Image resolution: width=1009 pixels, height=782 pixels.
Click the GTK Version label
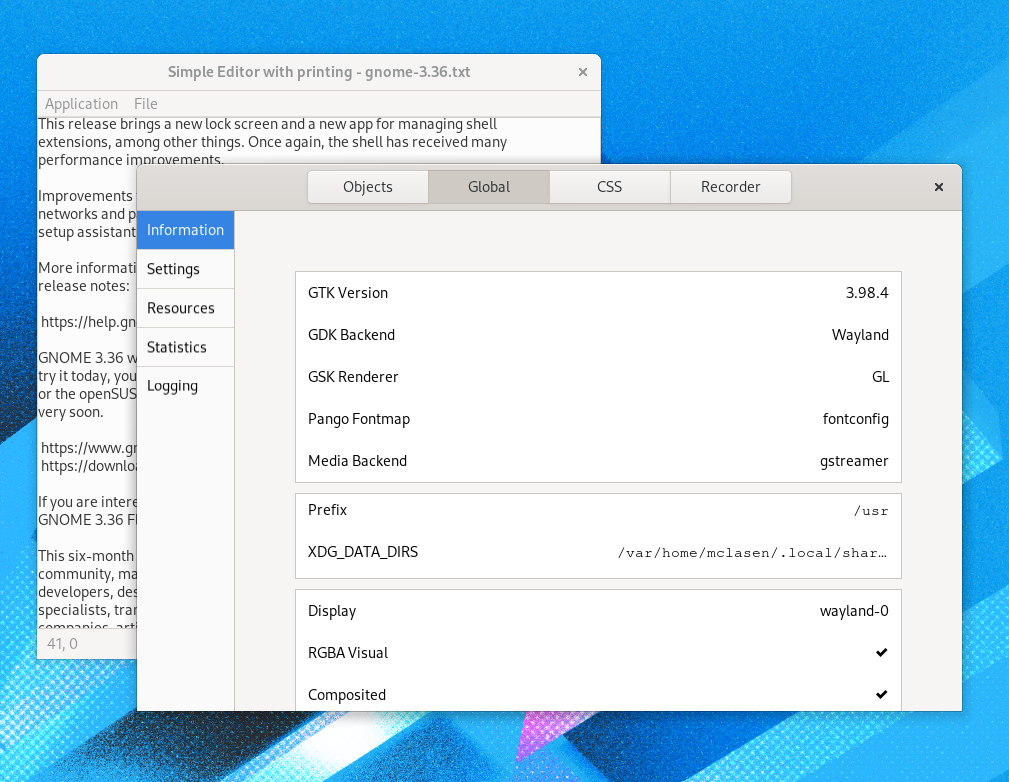point(348,293)
